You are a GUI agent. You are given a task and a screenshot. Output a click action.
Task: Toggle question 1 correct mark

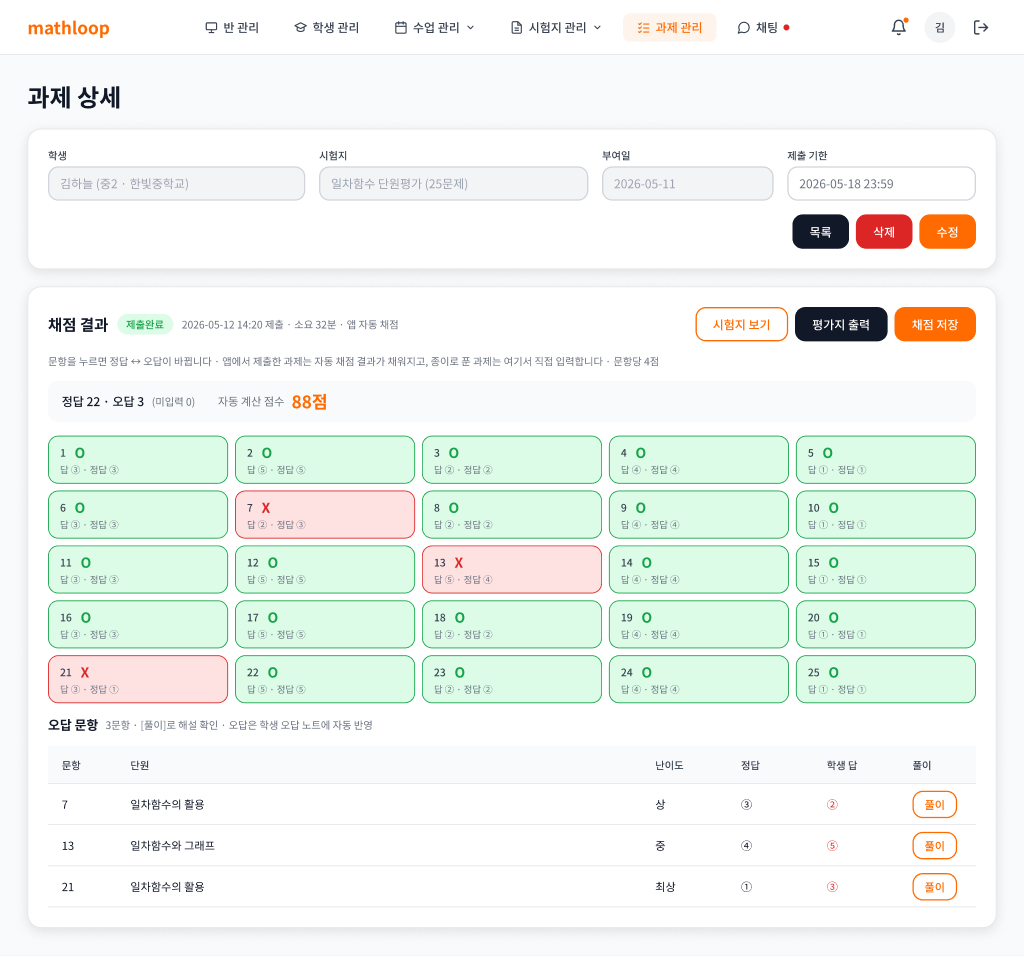point(138,460)
